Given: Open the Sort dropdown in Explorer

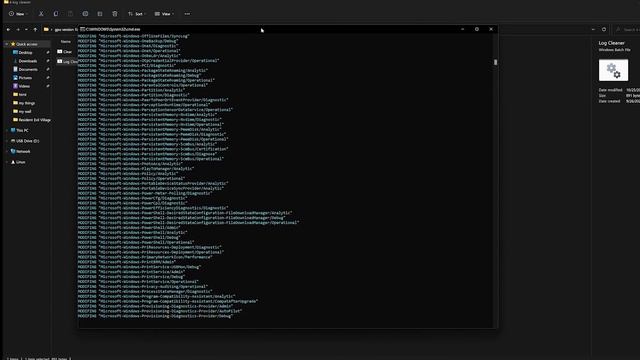Looking at the screenshot, I should (x=136, y=14).
